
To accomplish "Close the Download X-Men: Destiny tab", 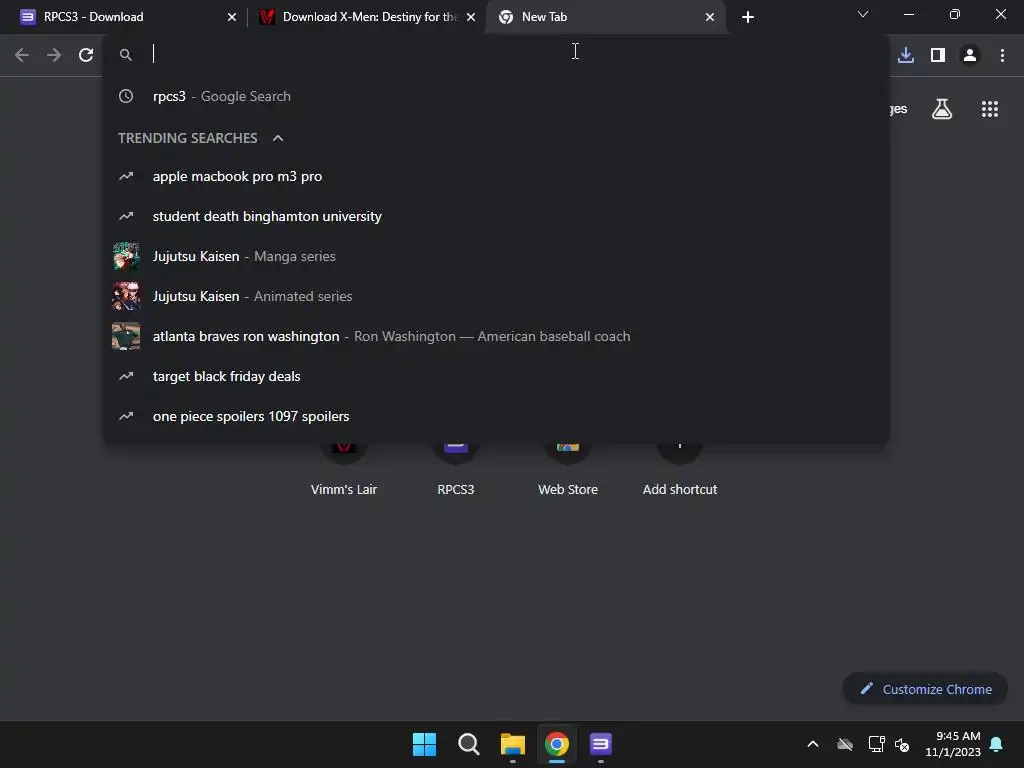I will pos(471,17).
